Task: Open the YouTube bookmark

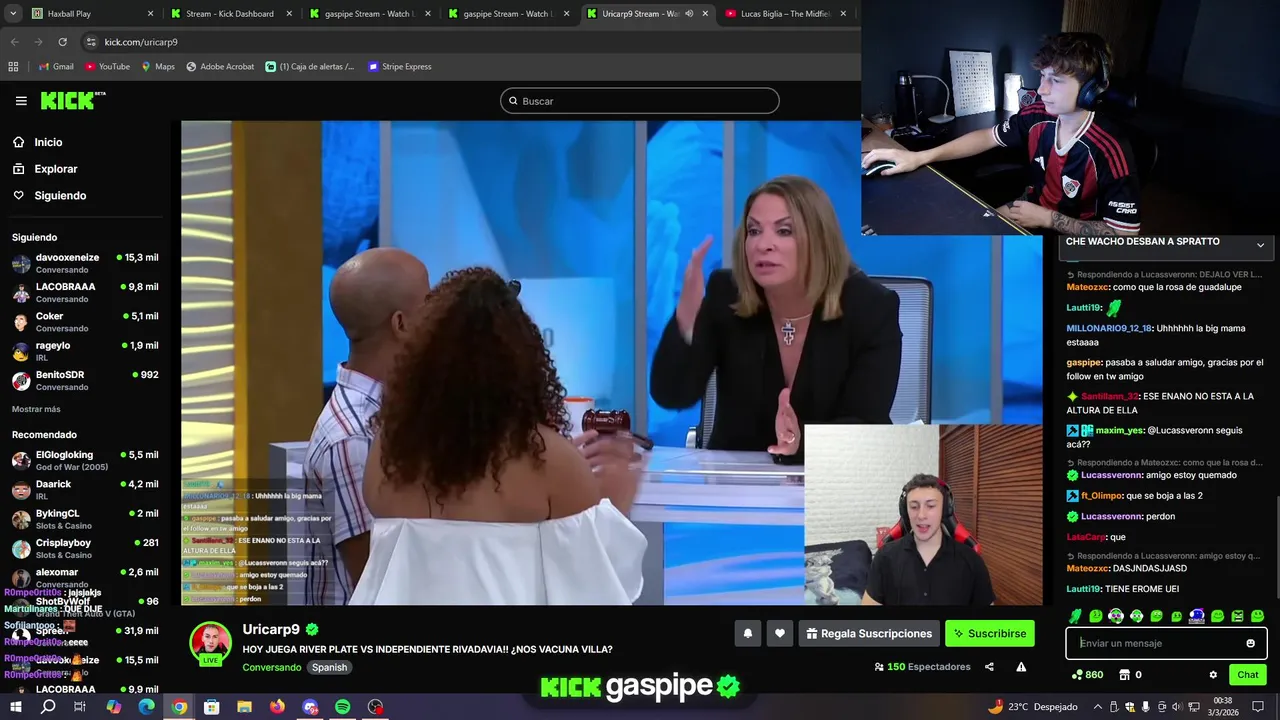Action: [x=107, y=67]
